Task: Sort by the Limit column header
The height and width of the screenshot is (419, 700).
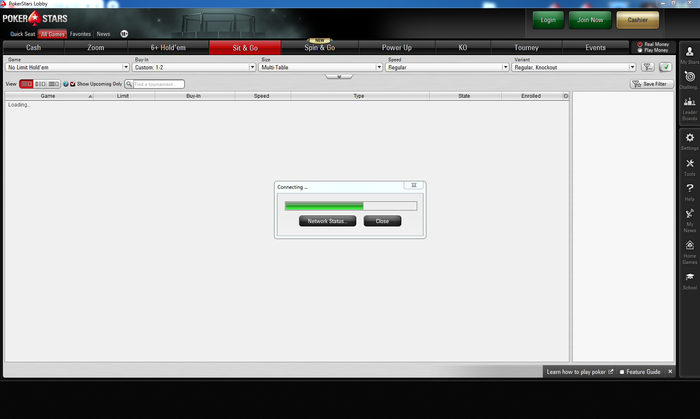Action: coord(123,96)
